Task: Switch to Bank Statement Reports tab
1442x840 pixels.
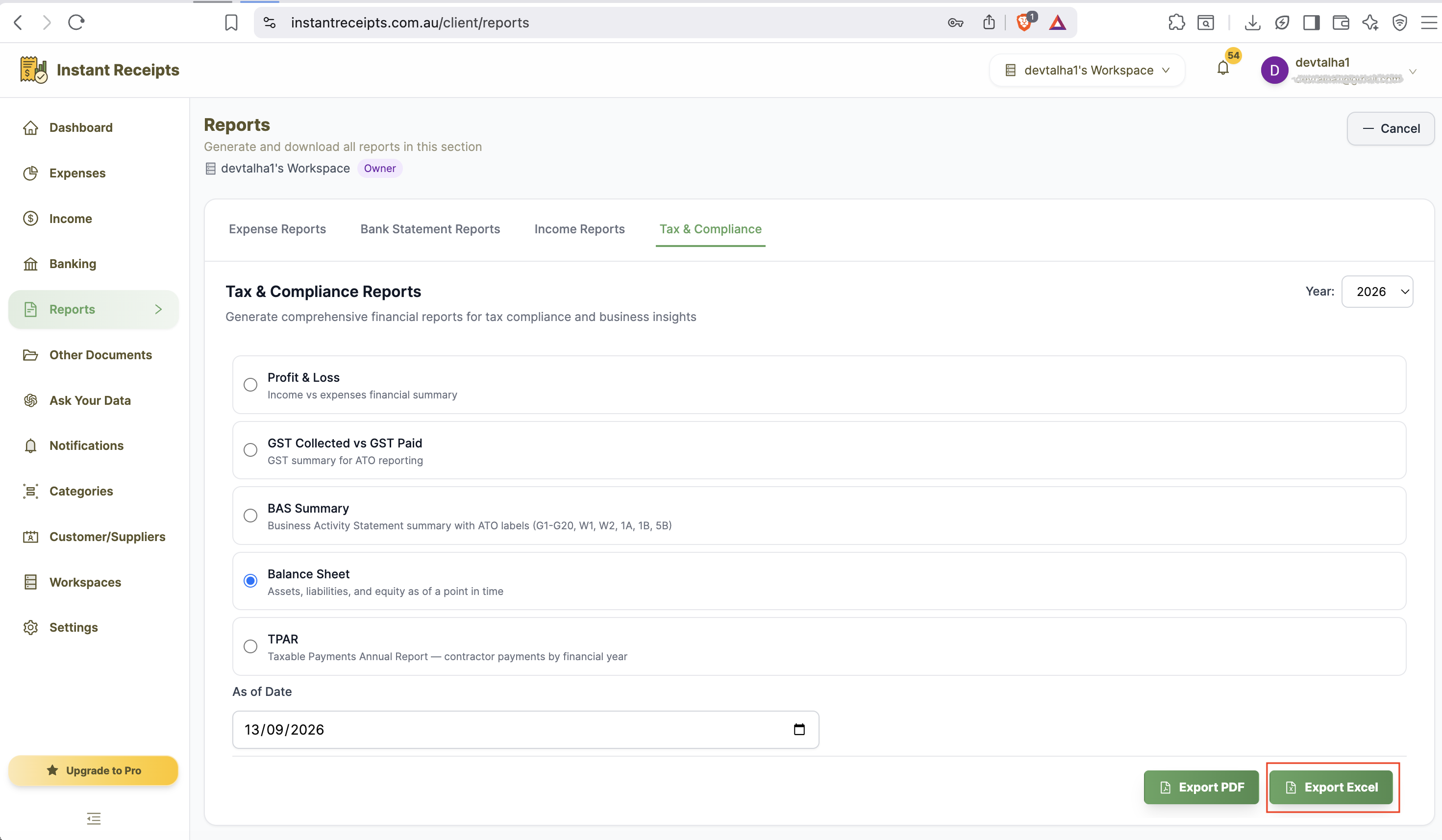Action: pyautogui.click(x=430, y=229)
